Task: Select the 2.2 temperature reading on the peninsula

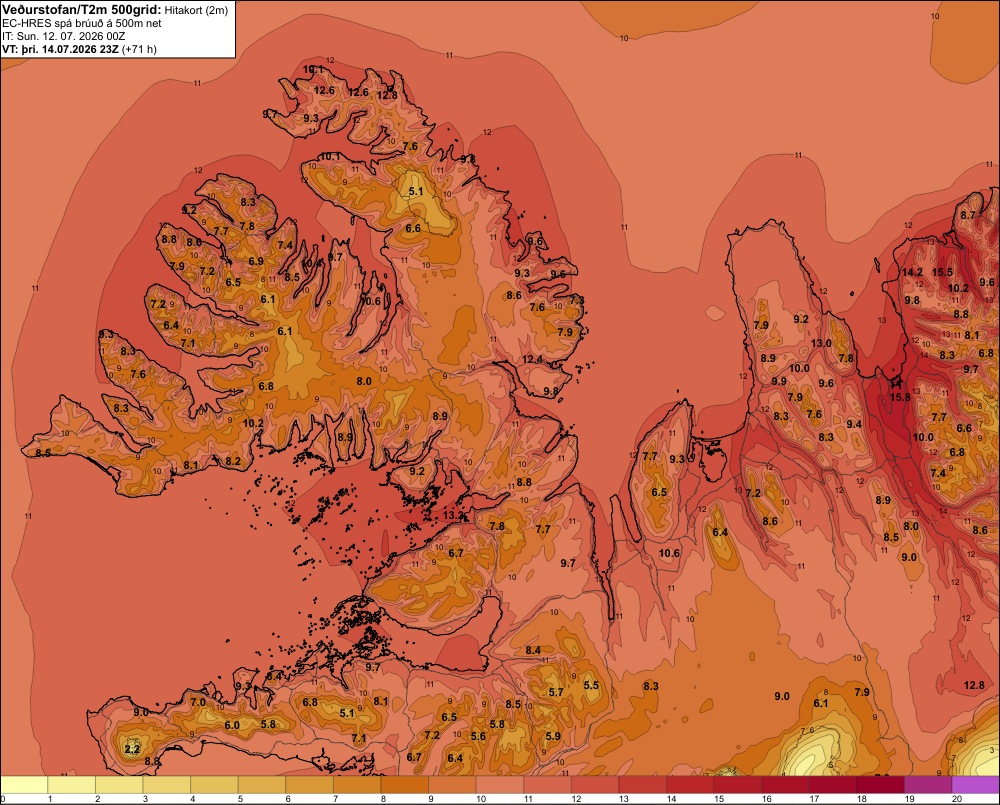Action: click(132, 749)
